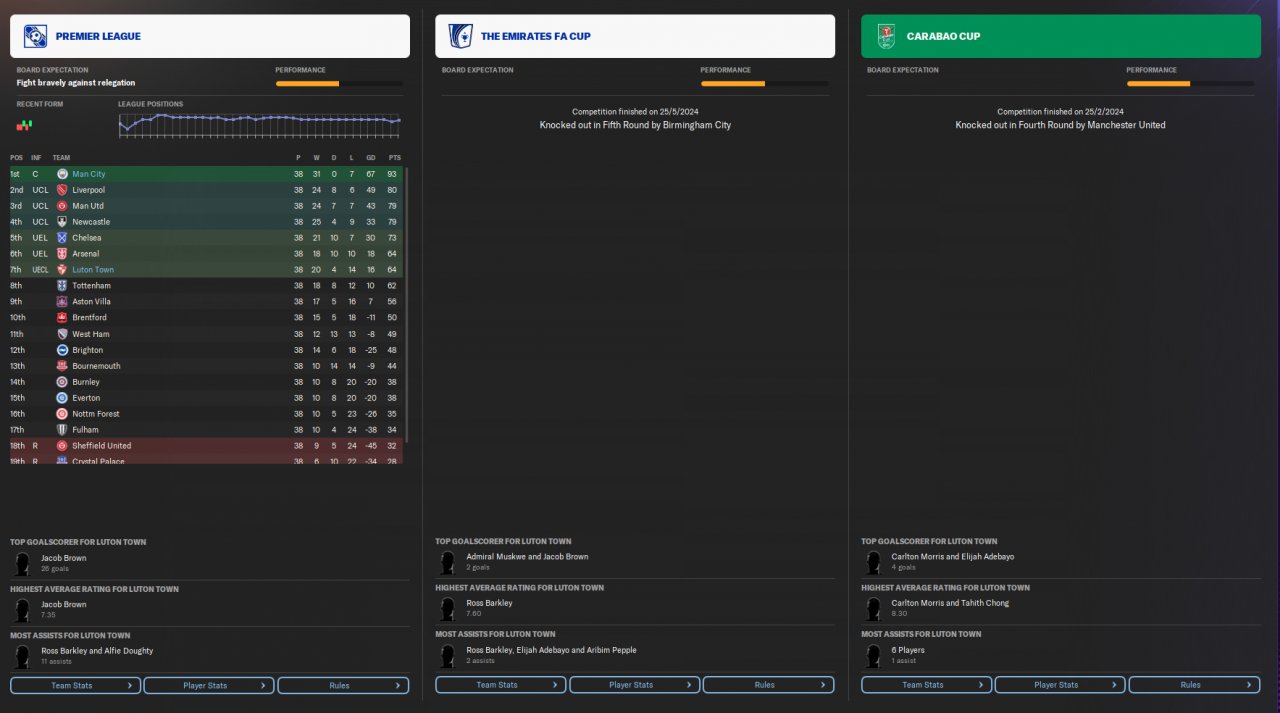The image size is (1280, 713).
Task: Open Premier League Rules
Action: pyautogui.click(x=343, y=685)
